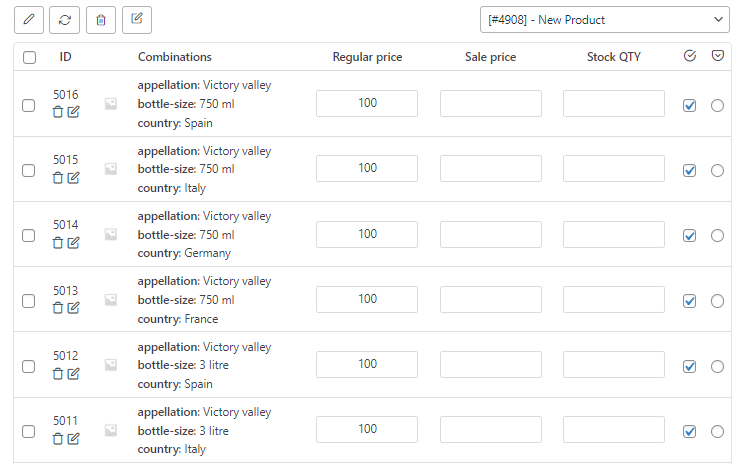This screenshot has height=464, width=736.
Task: Tick the select-all checkbox in table header
Action: click(x=29, y=57)
